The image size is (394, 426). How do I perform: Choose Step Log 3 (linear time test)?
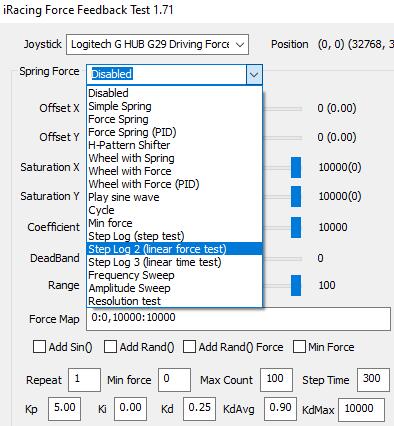(174, 262)
